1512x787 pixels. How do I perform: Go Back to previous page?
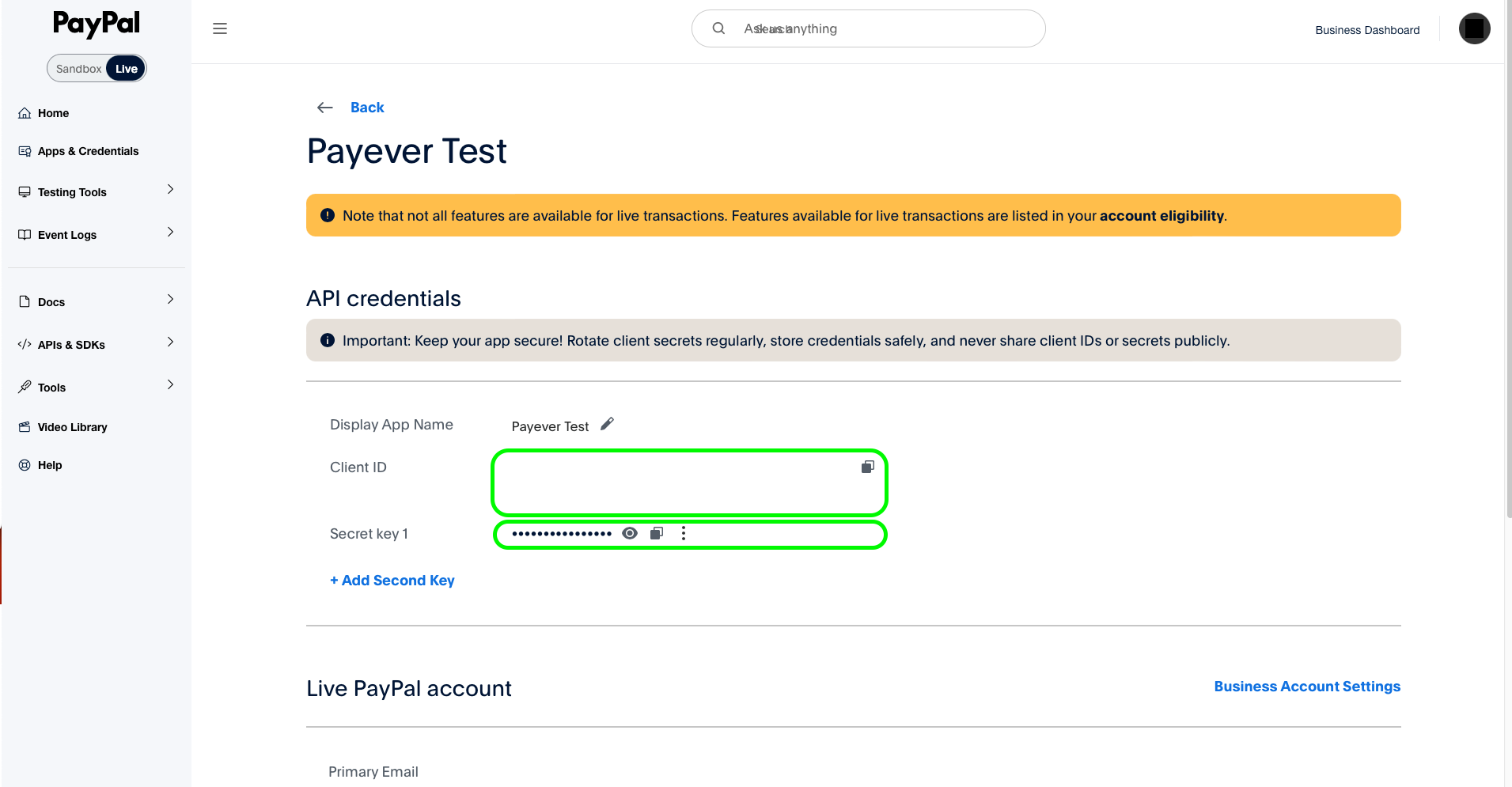point(367,108)
